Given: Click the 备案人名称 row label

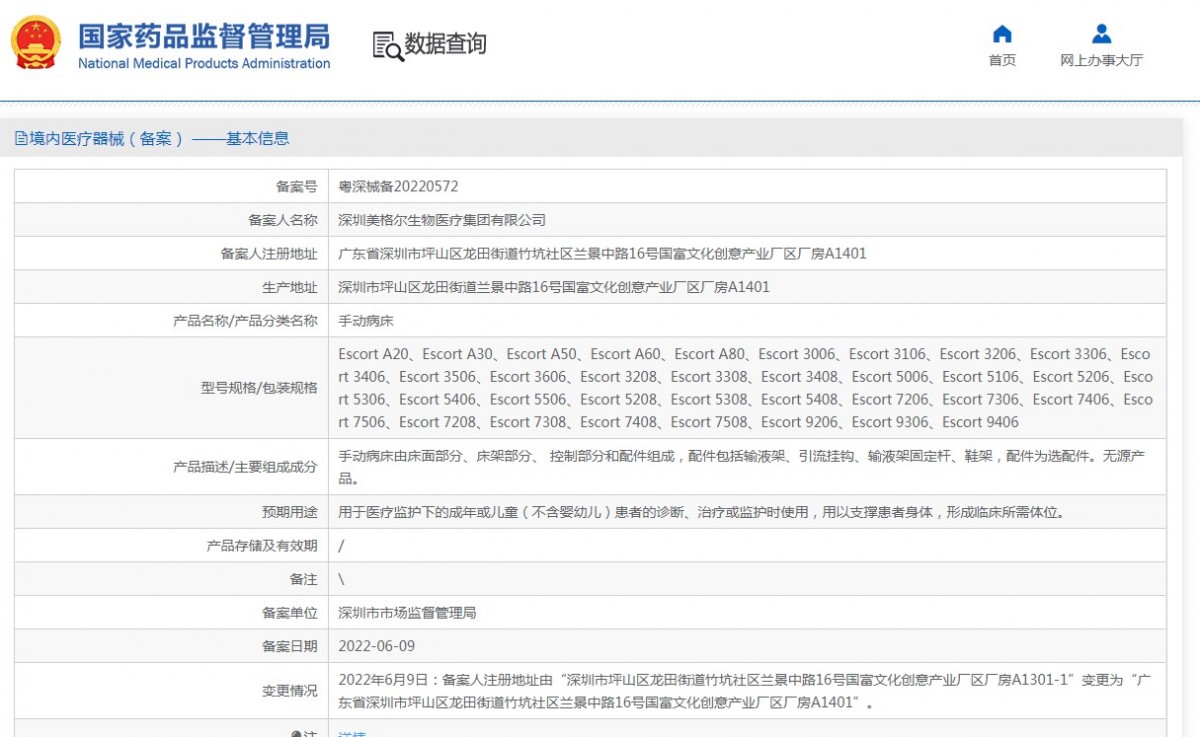Looking at the screenshot, I should pyautogui.click(x=282, y=220).
